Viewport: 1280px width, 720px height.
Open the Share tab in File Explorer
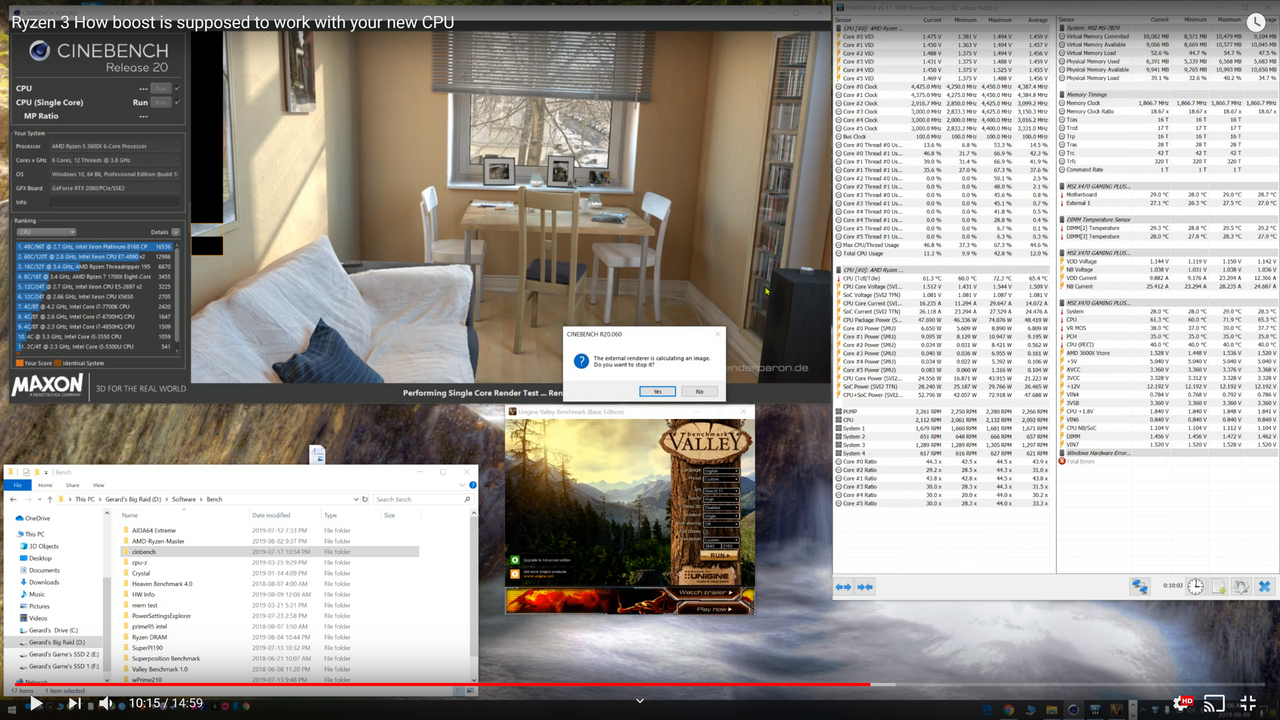[x=70, y=485]
